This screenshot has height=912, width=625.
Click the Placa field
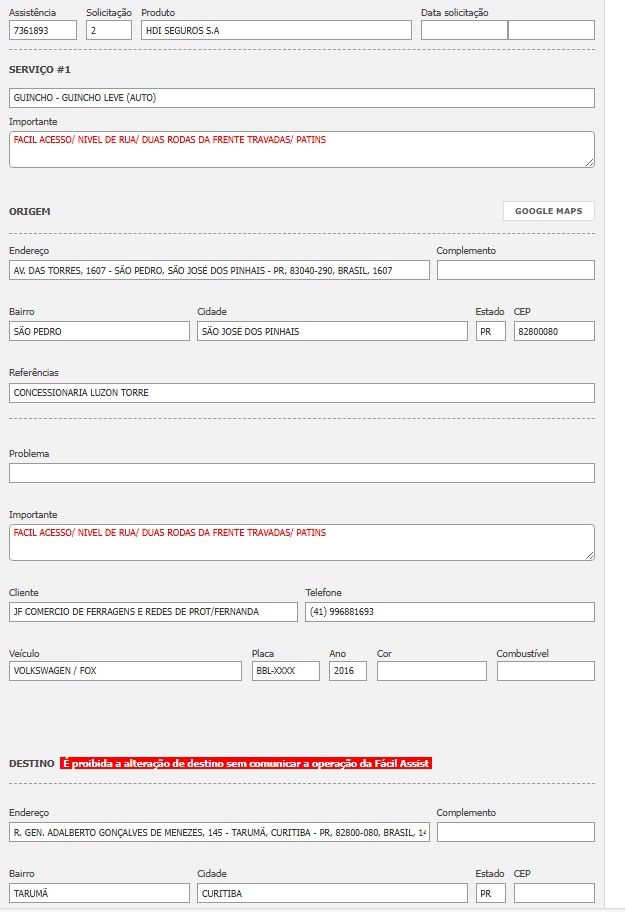(285, 671)
